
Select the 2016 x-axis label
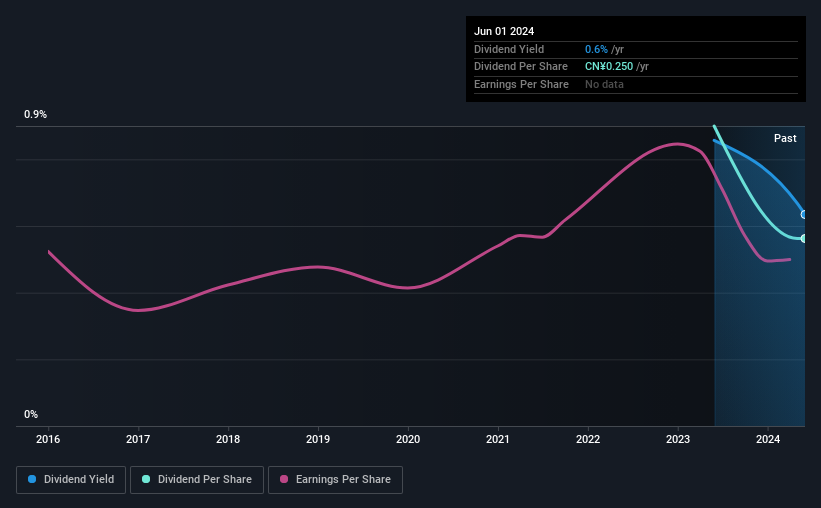tap(48, 439)
